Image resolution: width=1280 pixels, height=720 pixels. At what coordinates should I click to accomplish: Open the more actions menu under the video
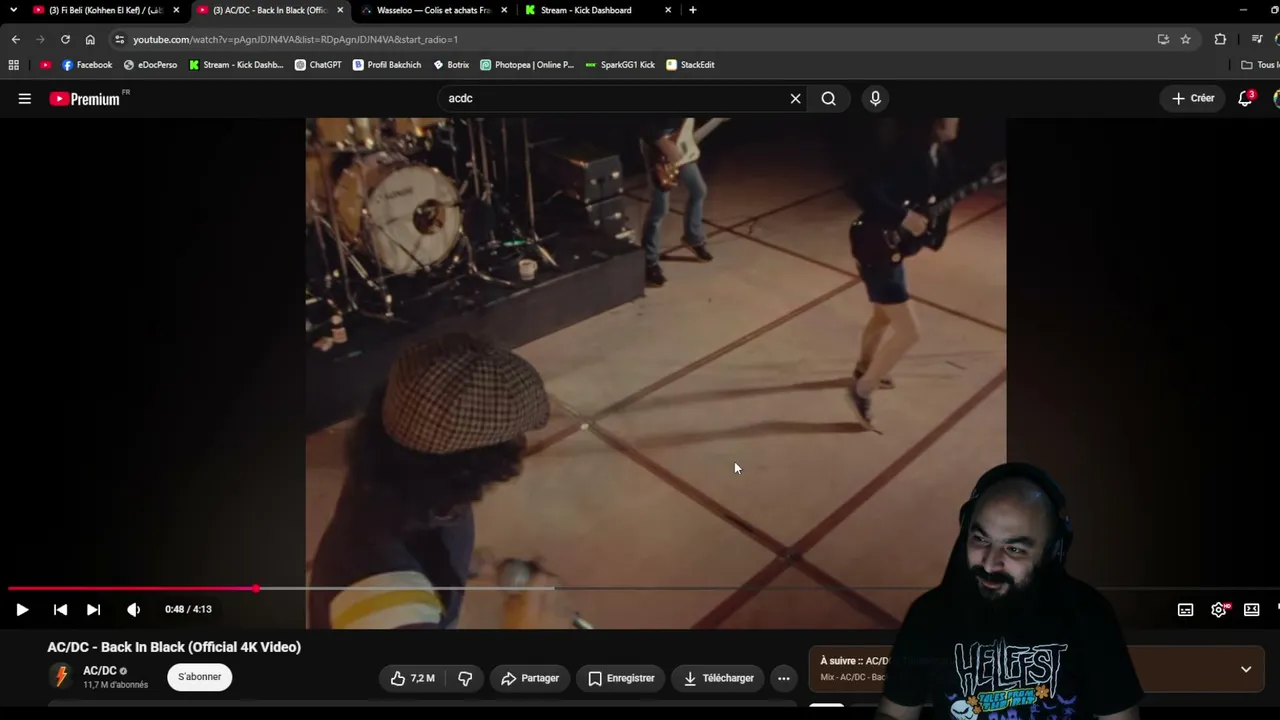click(784, 678)
